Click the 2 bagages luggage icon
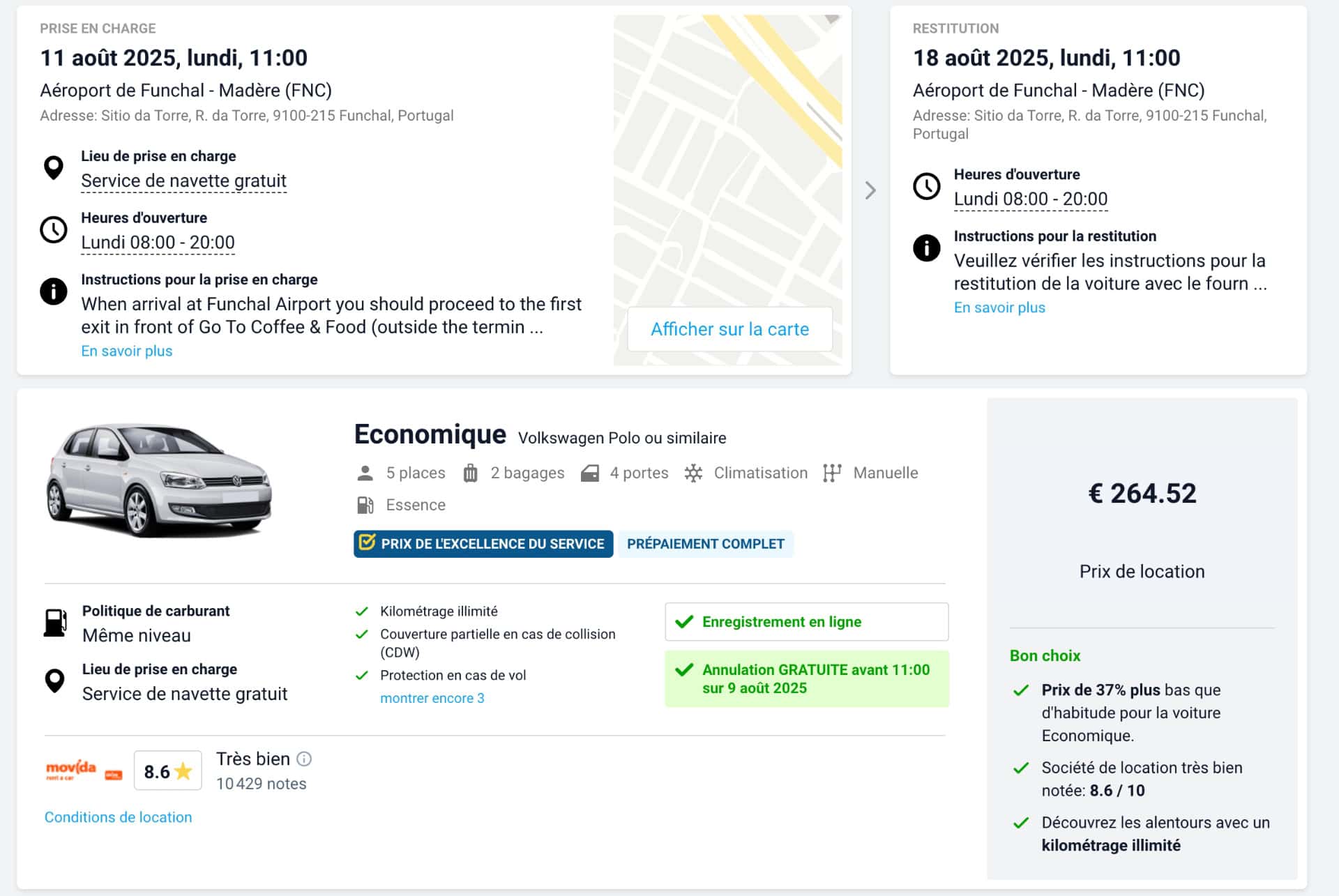 (x=471, y=473)
